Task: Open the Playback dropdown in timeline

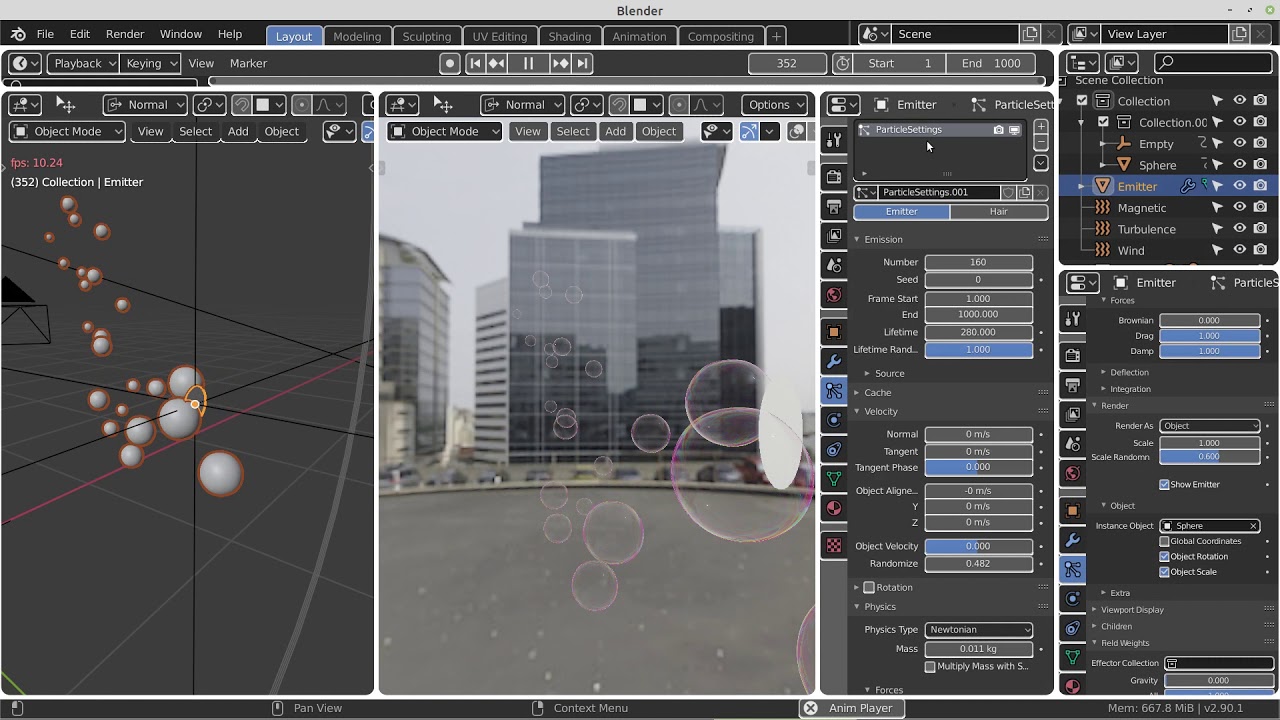Action: coord(84,63)
